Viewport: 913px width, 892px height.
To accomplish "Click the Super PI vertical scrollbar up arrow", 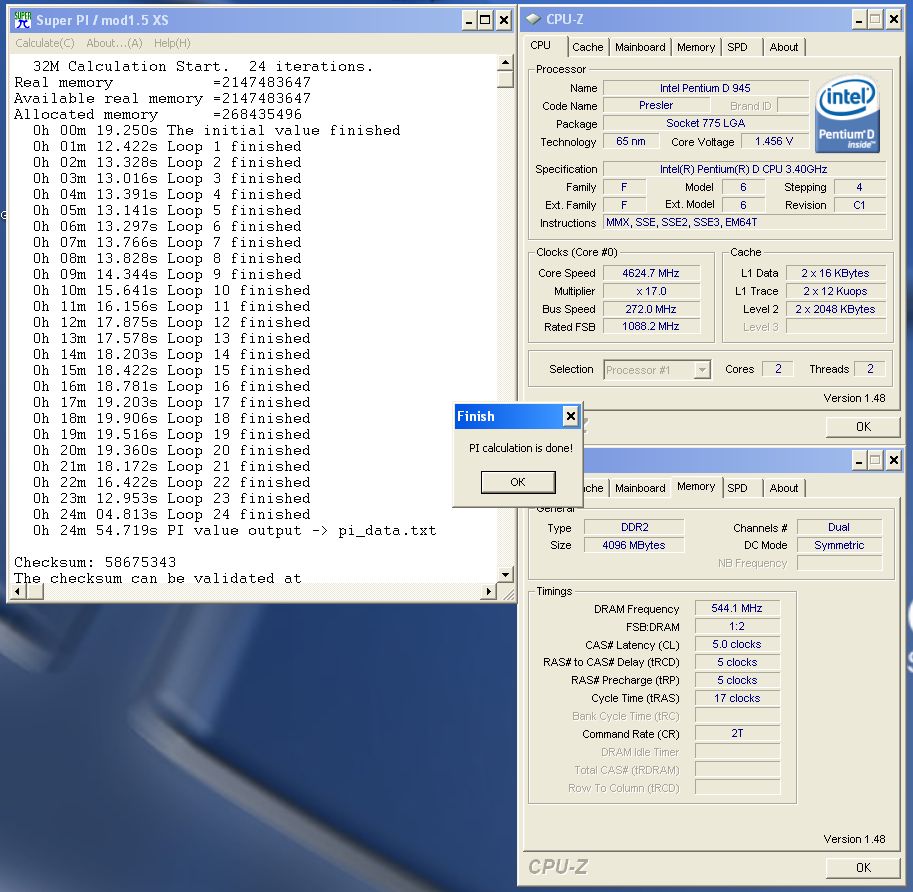I will tap(505, 62).
